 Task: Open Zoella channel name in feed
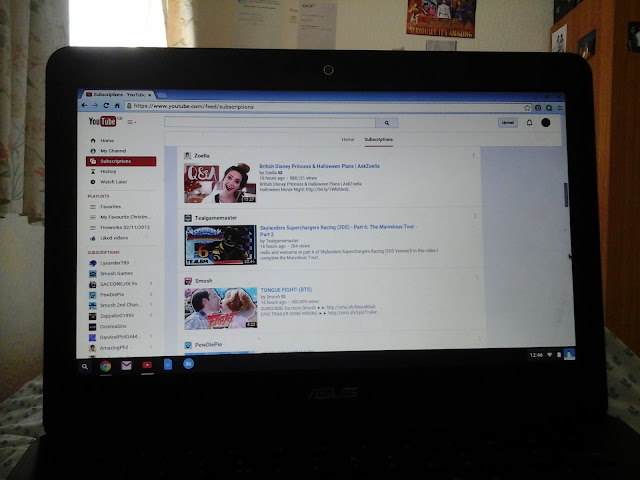pyautogui.click(x=202, y=156)
